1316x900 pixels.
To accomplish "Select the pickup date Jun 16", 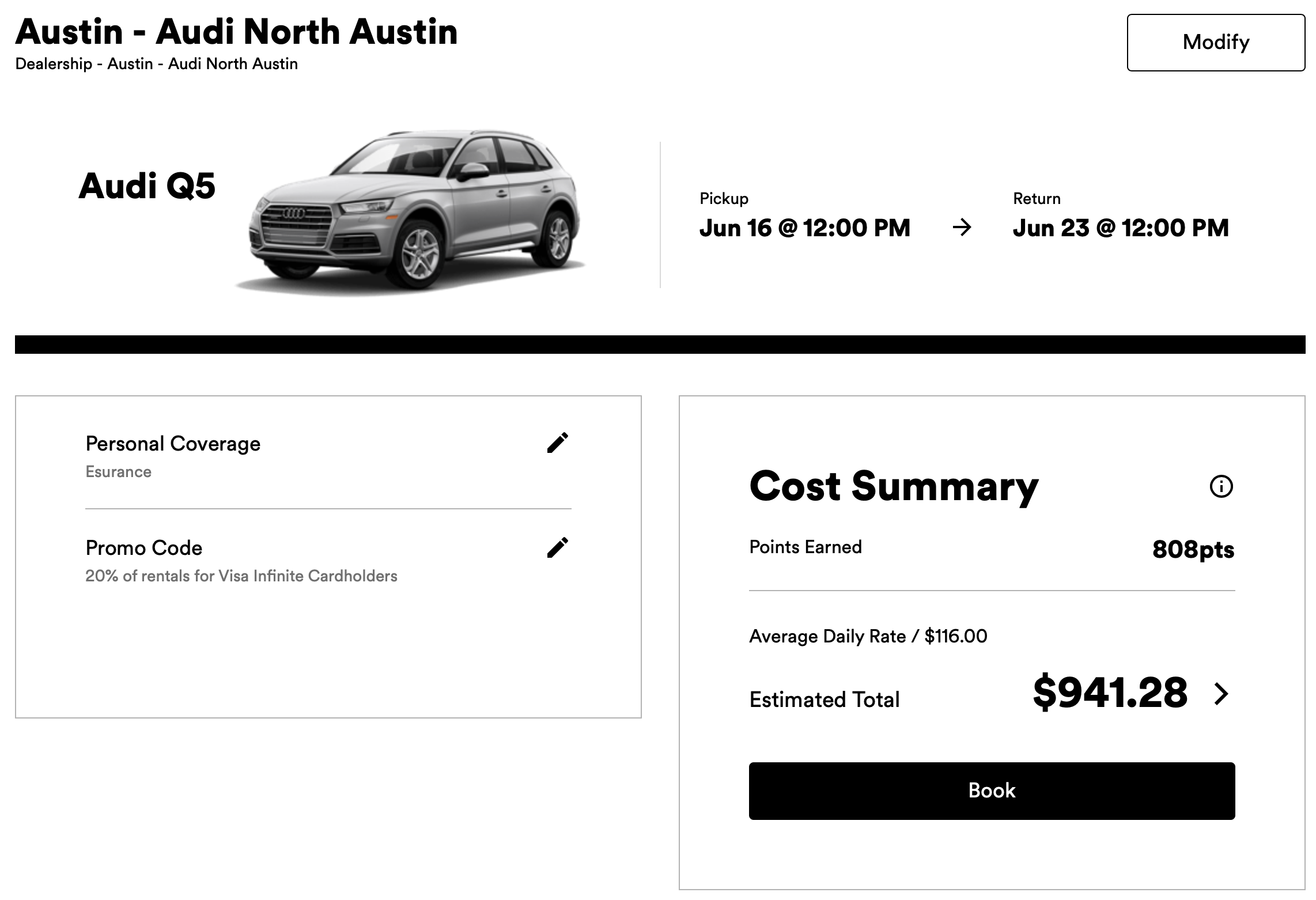I will [x=804, y=228].
